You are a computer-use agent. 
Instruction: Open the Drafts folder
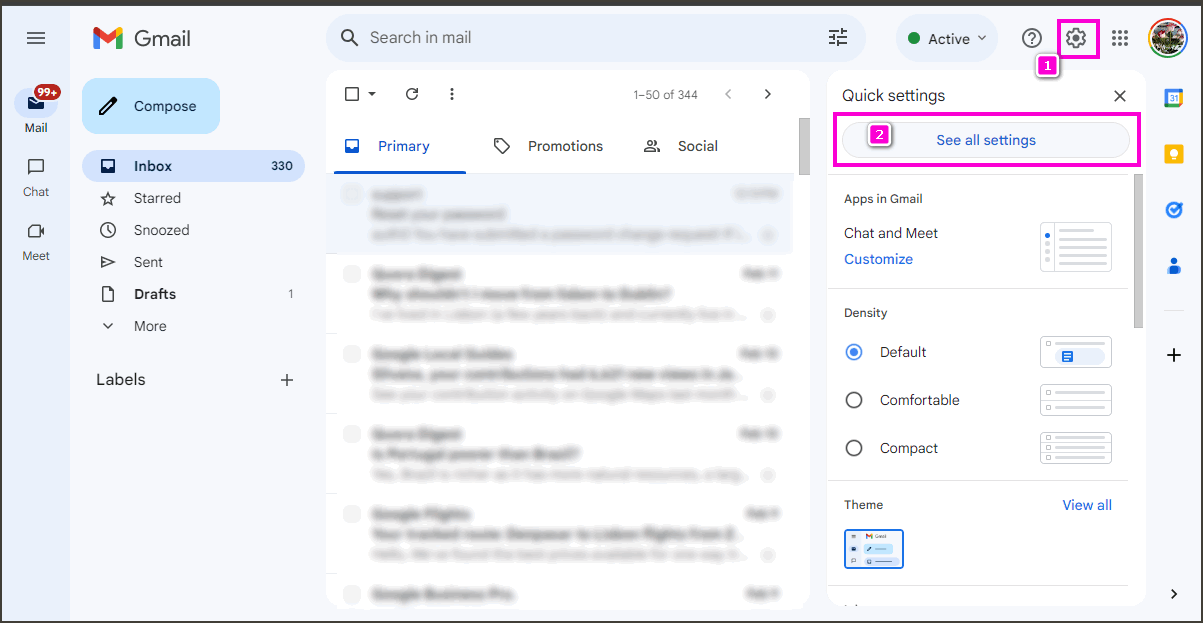[x=193, y=294]
